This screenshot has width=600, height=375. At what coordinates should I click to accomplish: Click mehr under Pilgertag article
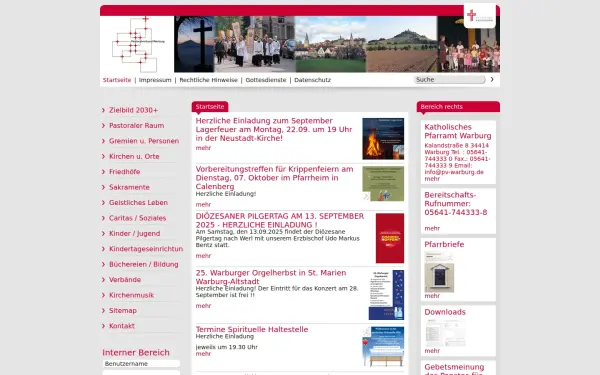click(x=203, y=256)
